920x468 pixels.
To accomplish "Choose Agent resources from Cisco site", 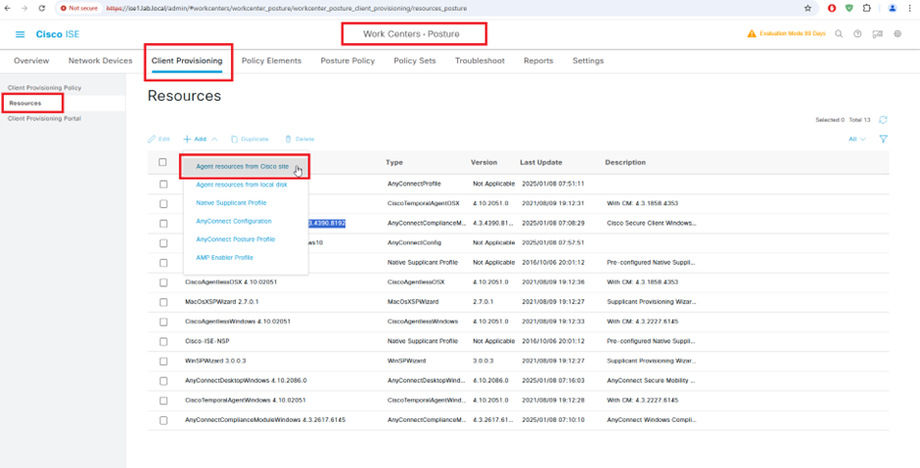I will pyautogui.click(x=242, y=166).
